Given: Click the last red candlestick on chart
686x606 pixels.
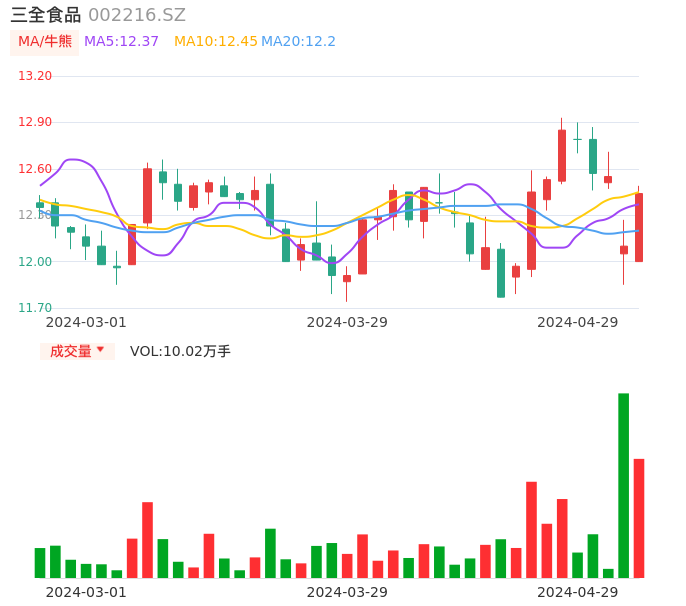Looking at the screenshot, I should click(639, 228).
